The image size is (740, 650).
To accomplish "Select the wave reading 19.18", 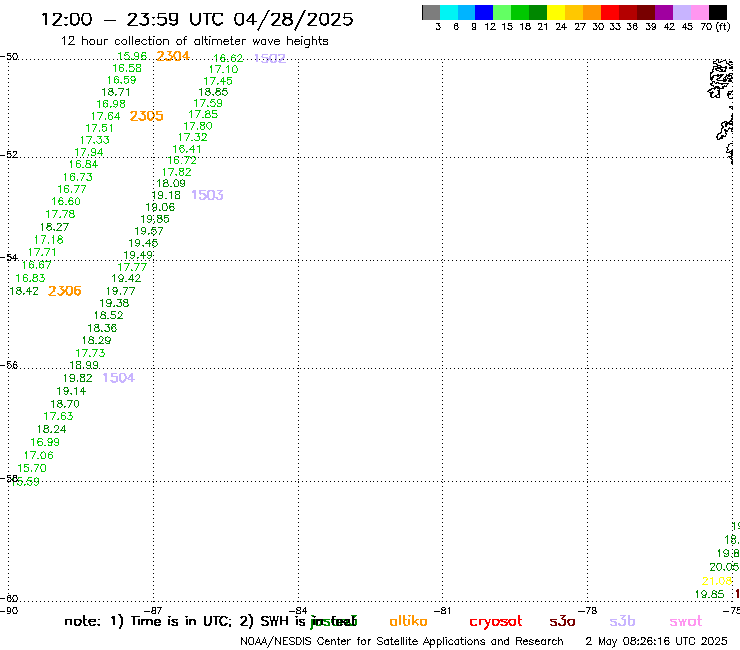I will 166,195.
